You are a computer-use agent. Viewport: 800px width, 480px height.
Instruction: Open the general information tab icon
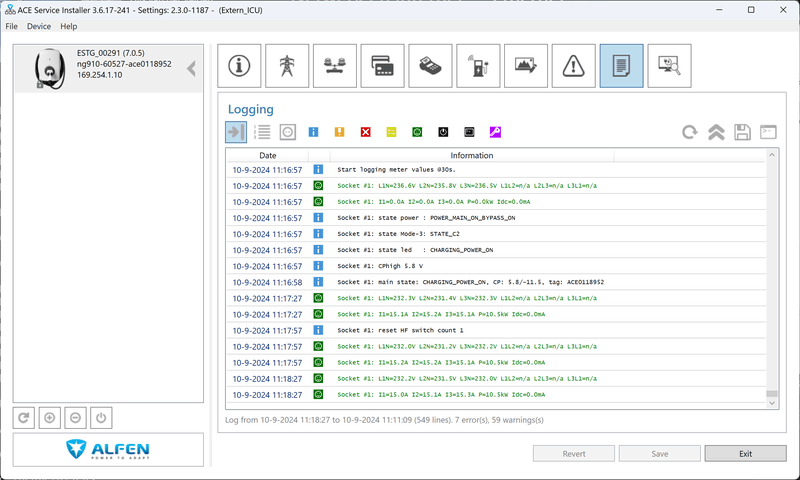(x=239, y=66)
